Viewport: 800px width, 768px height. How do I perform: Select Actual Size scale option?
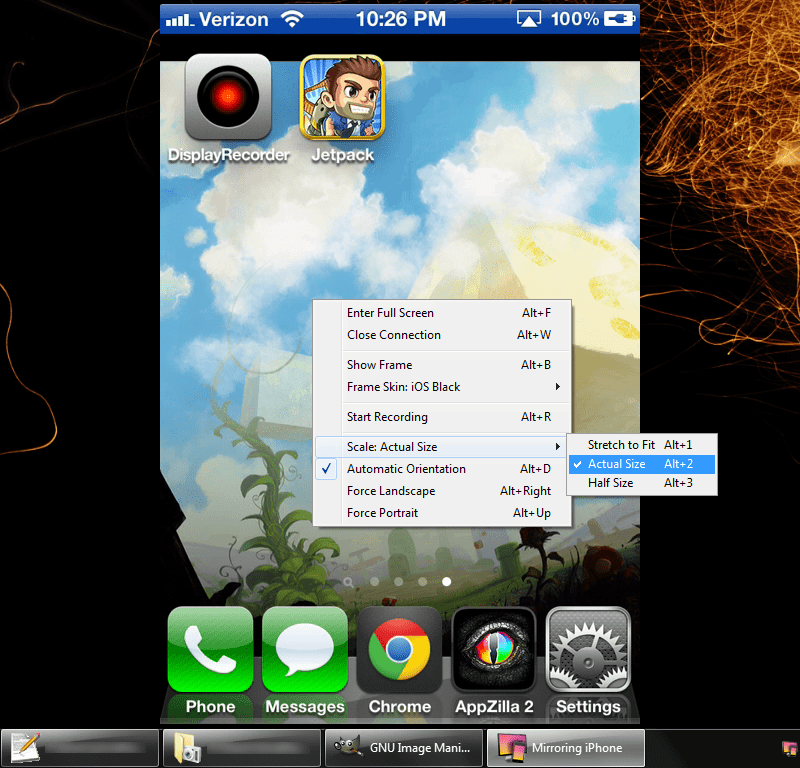642,464
